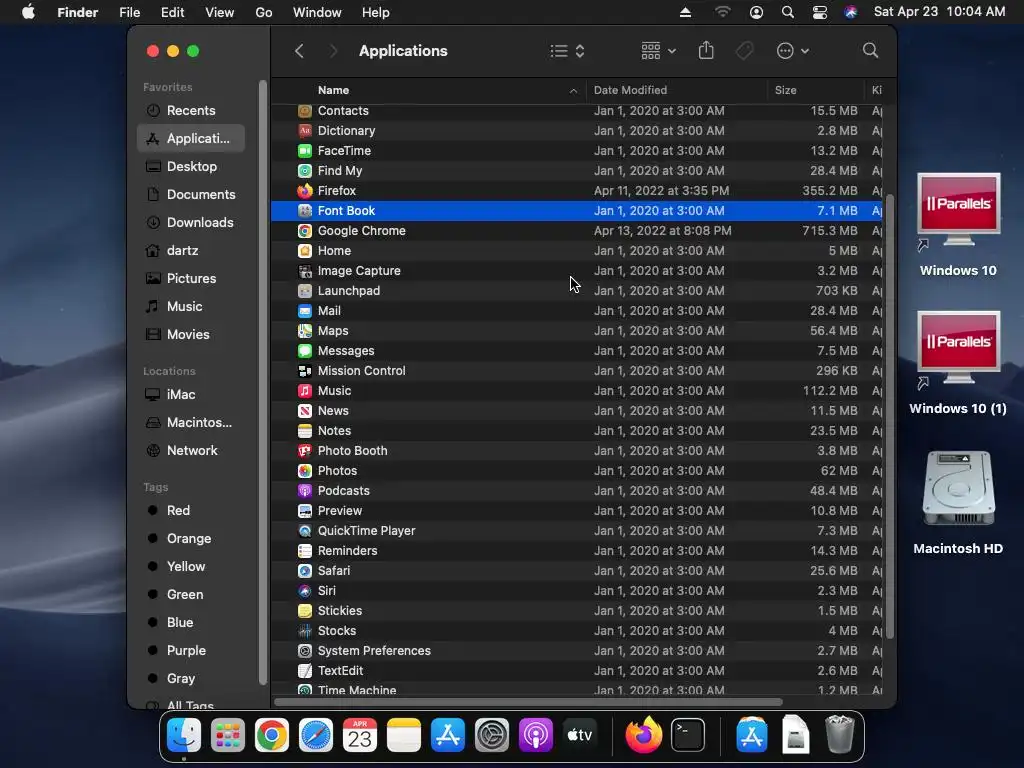Open the File menu

129,12
